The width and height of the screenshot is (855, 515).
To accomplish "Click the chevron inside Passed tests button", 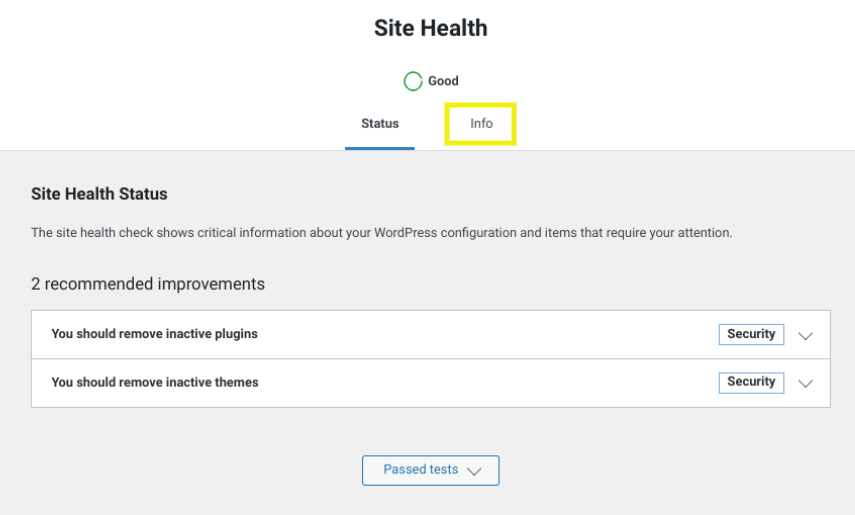I will (x=474, y=471).
